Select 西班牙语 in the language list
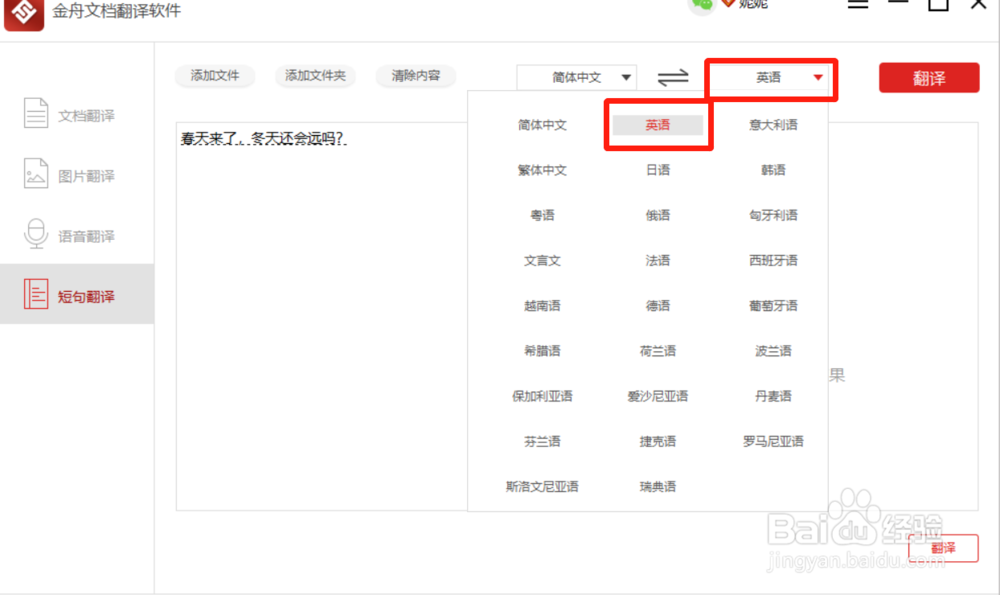The image size is (1000, 595). pos(773,261)
